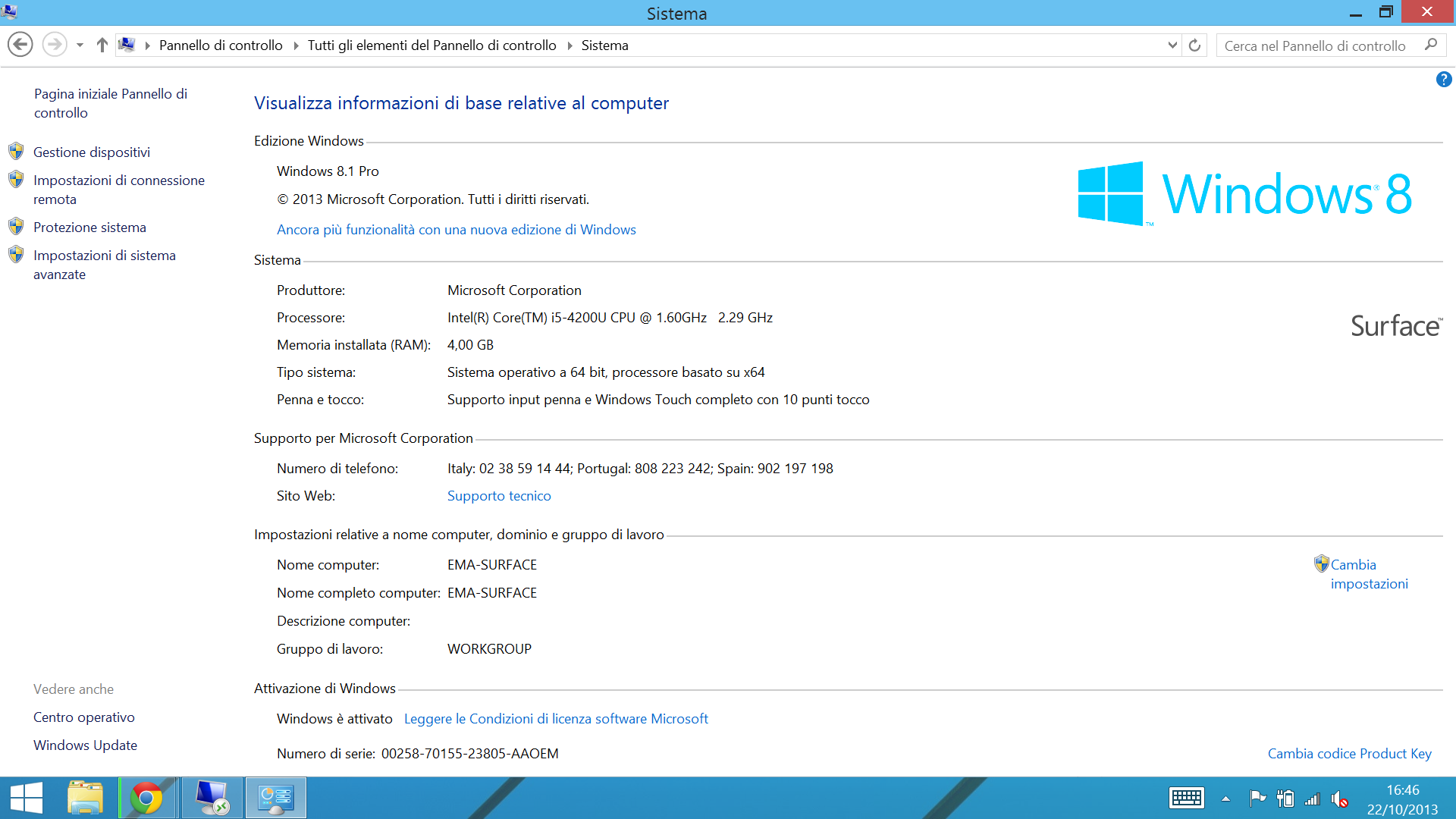The height and width of the screenshot is (819, 1456).
Task: Select the Intel Core i5-4200U processor text
Action: point(610,318)
